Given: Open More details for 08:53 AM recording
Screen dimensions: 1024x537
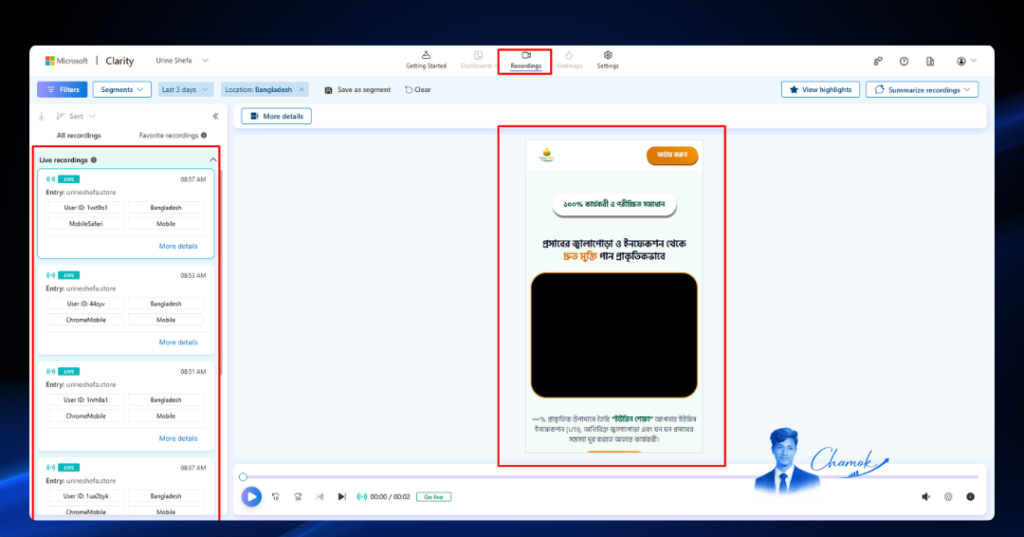Looking at the screenshot, I should (x=178, y=342).
